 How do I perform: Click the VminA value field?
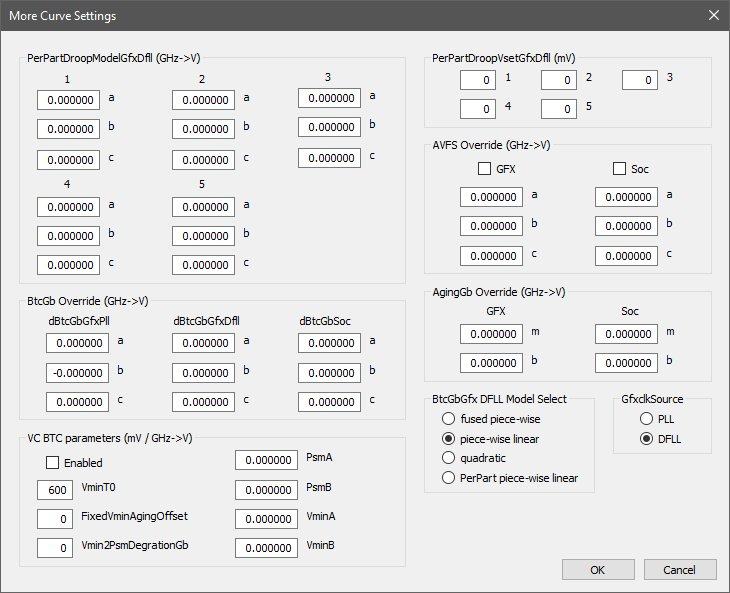tap(267, 519)
